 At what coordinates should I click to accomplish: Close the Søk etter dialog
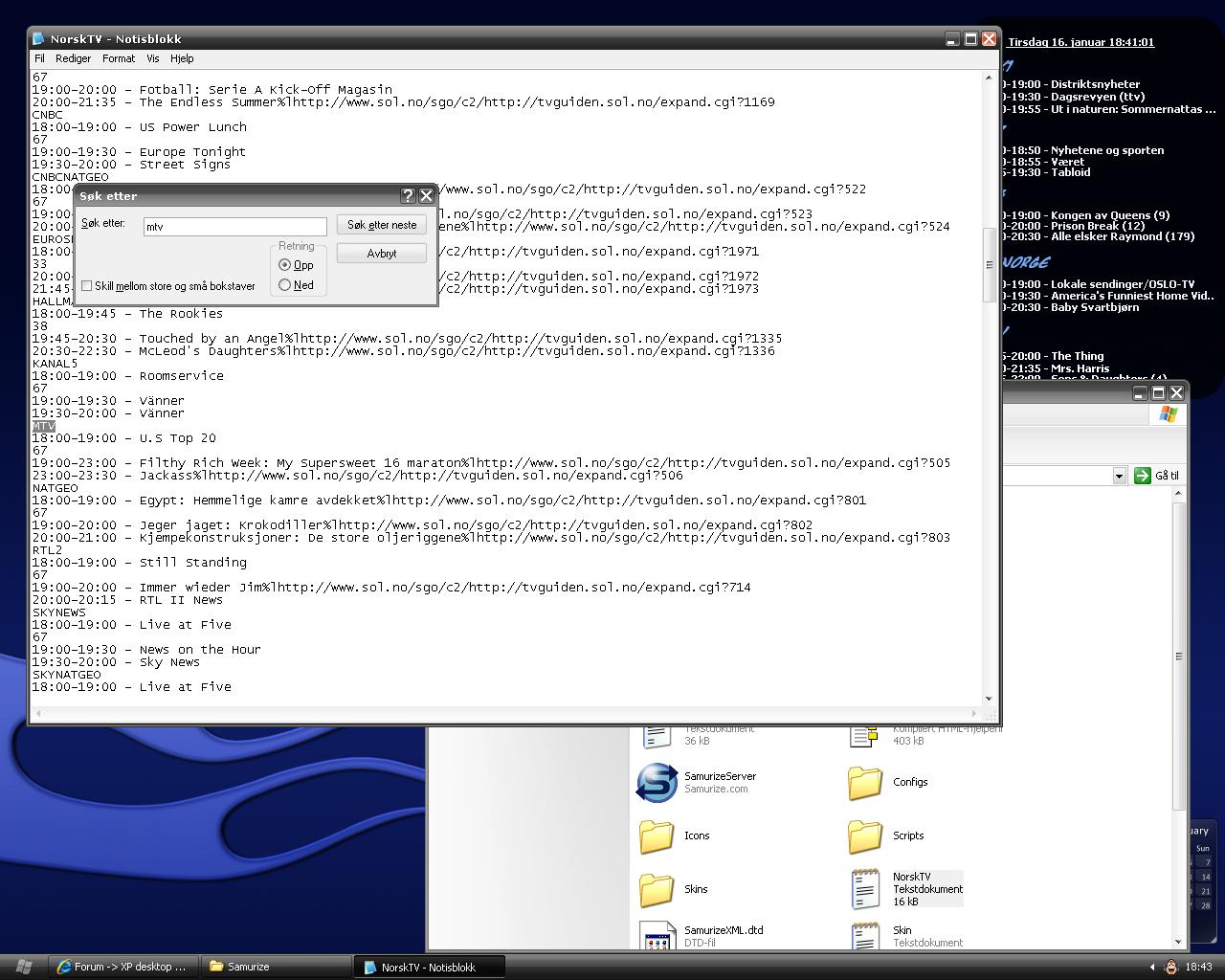click(426, 196)
